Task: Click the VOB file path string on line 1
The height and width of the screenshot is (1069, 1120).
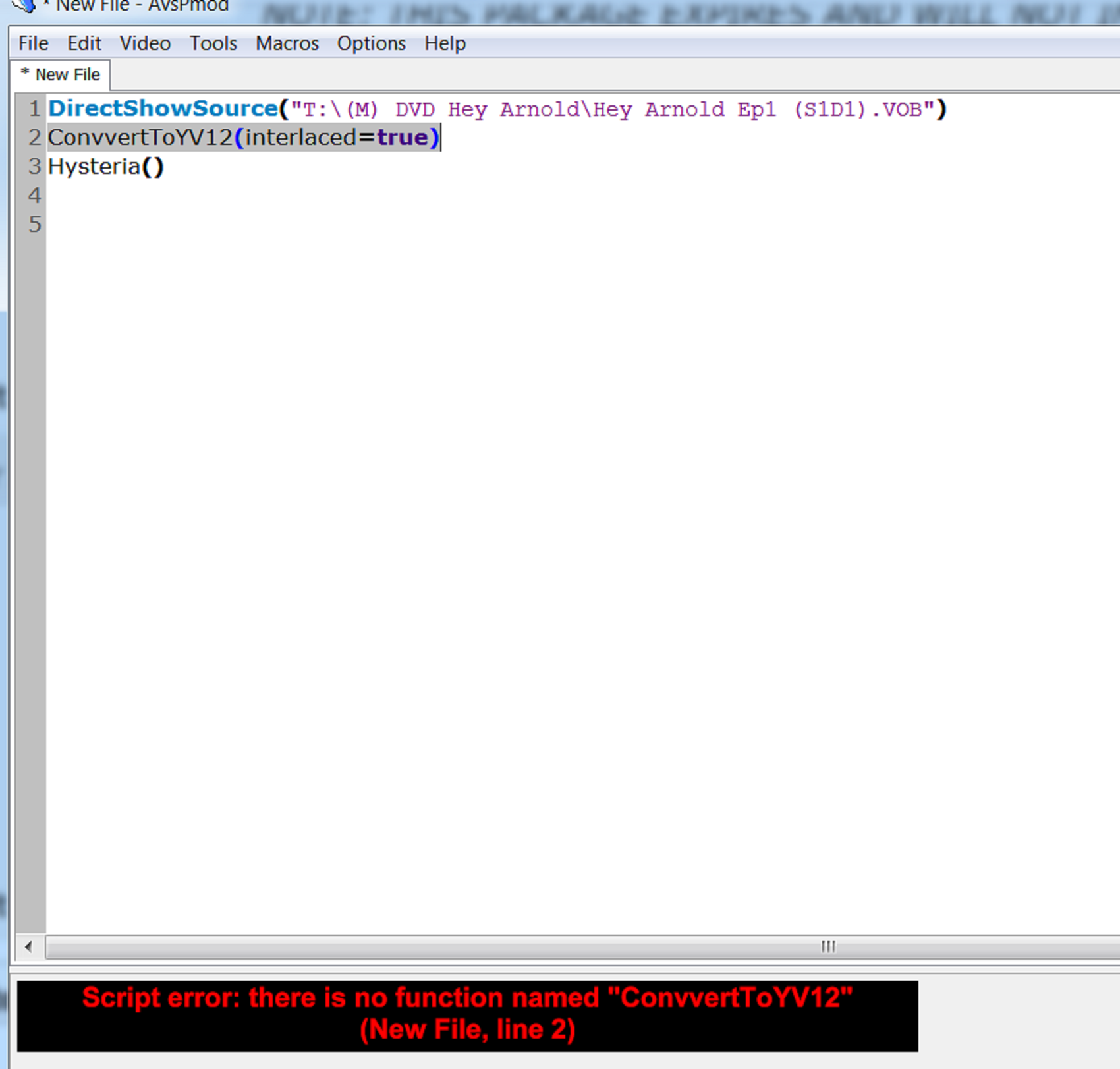Action: point(612,109)
